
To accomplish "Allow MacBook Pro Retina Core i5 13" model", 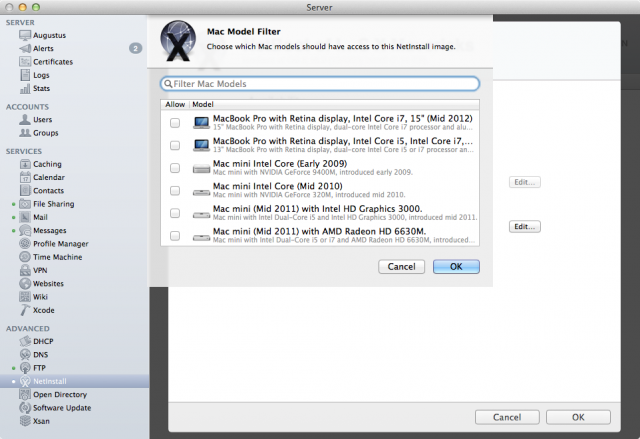I will (x=175, y=145).
